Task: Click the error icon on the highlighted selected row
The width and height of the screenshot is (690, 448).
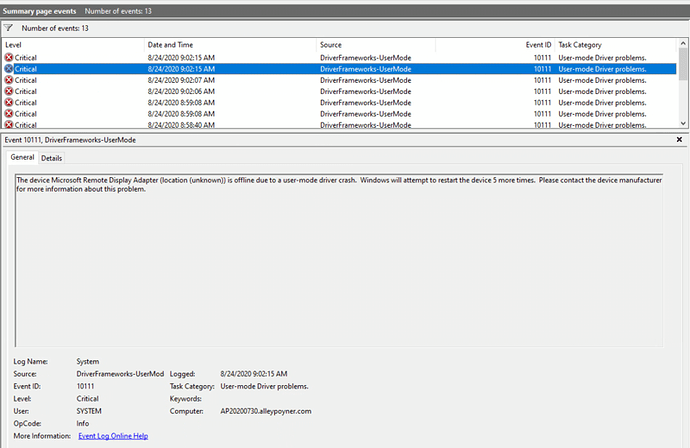Action: pyautogui.click(x=9, y=69)
